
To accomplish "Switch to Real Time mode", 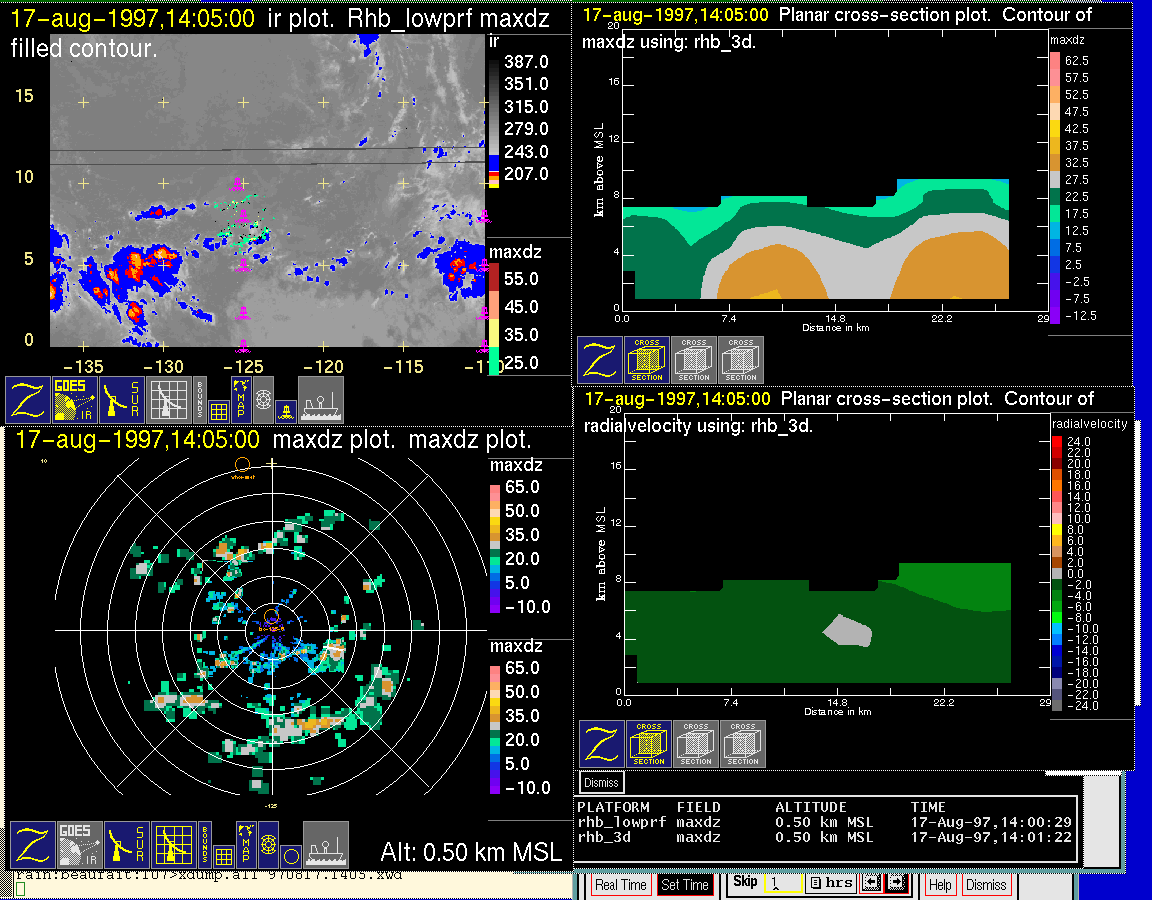I will [x=620, y=885].
